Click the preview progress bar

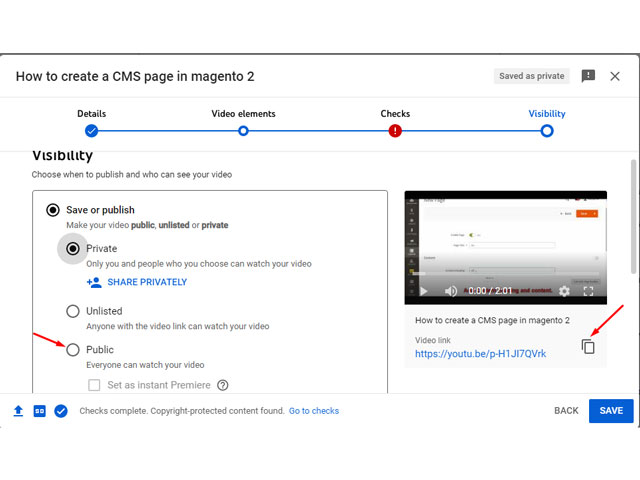pyautogui.click(x=506, y=274)
